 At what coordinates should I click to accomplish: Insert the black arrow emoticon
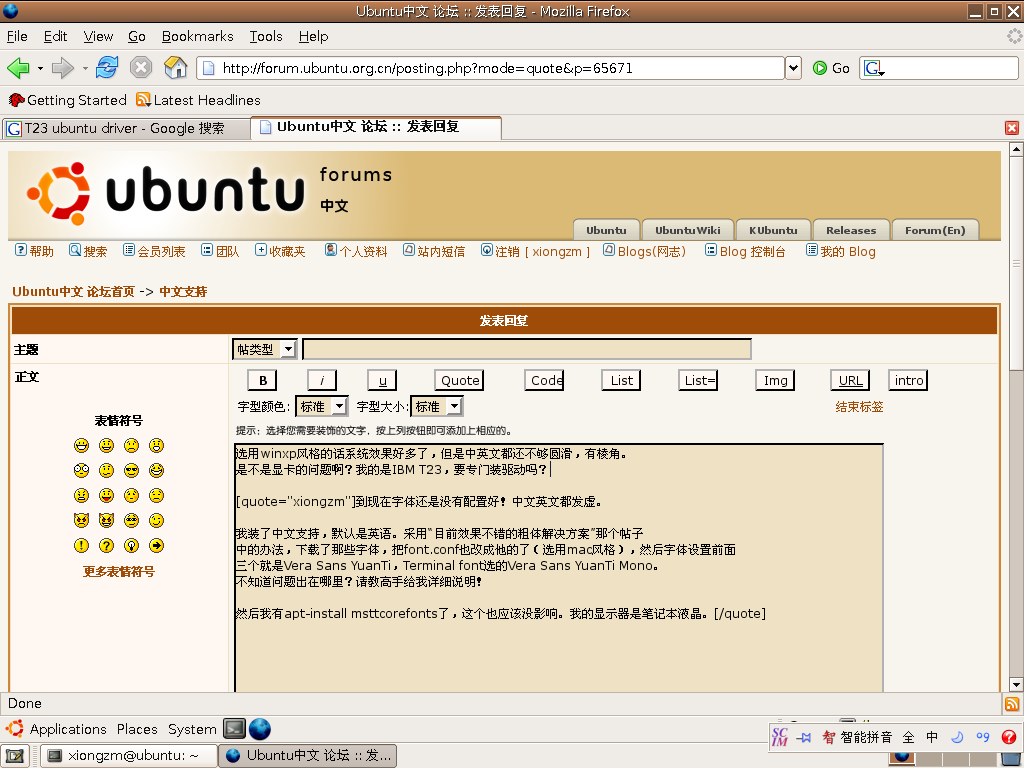(156, 545)
